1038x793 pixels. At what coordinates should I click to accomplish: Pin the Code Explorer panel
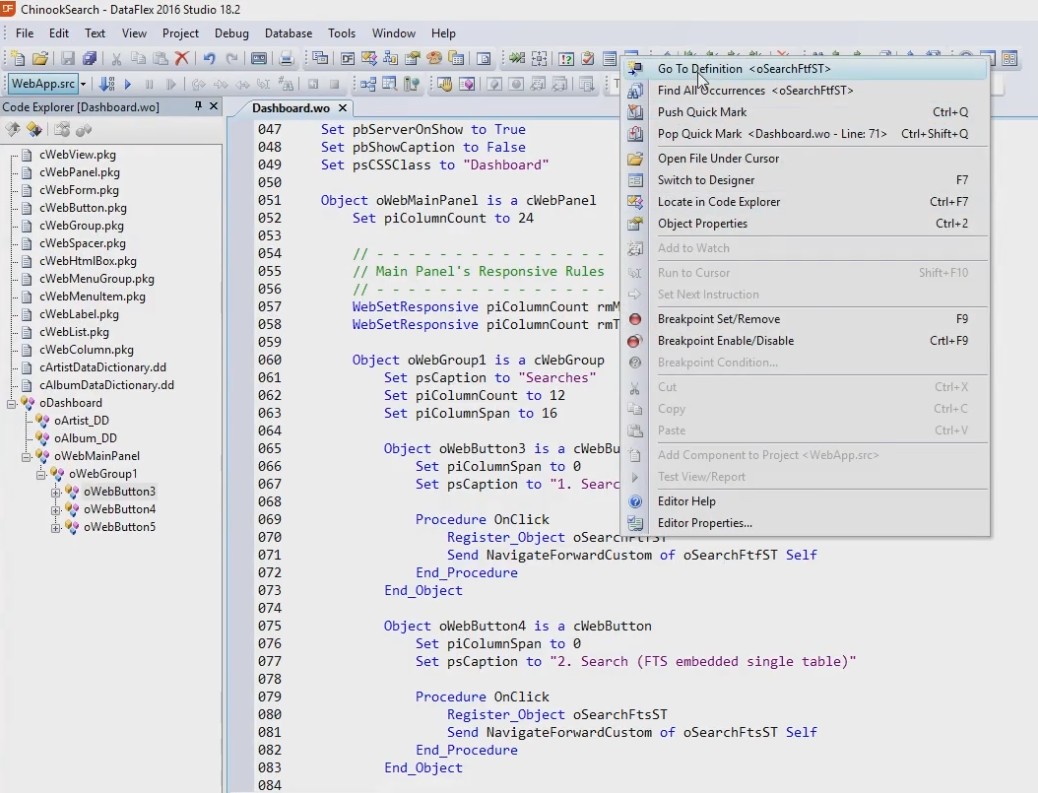[198, 106]
